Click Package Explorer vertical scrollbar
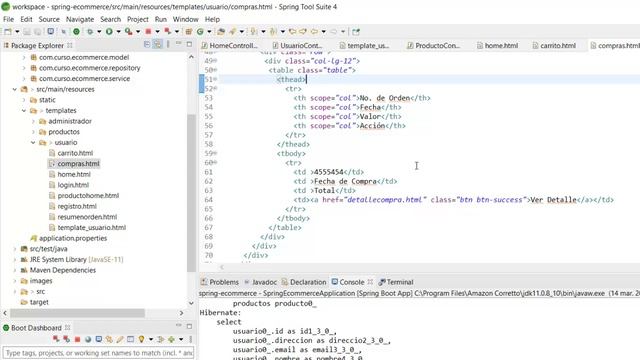640x360 pixels. [191, 192]
